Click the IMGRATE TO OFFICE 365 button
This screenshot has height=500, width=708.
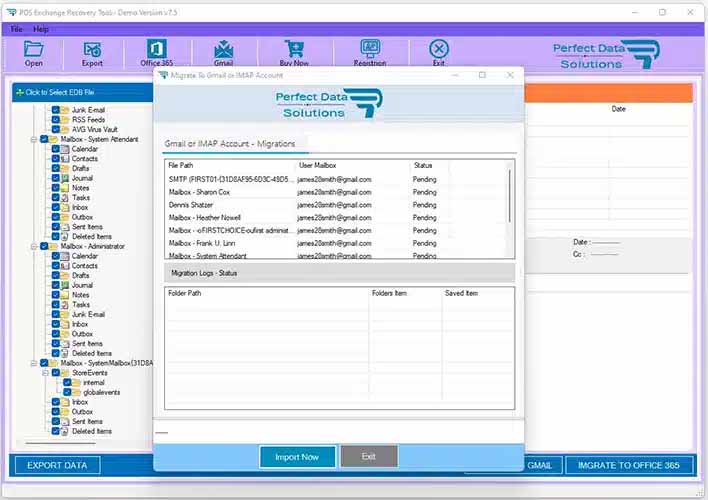(x=629, y=466)
